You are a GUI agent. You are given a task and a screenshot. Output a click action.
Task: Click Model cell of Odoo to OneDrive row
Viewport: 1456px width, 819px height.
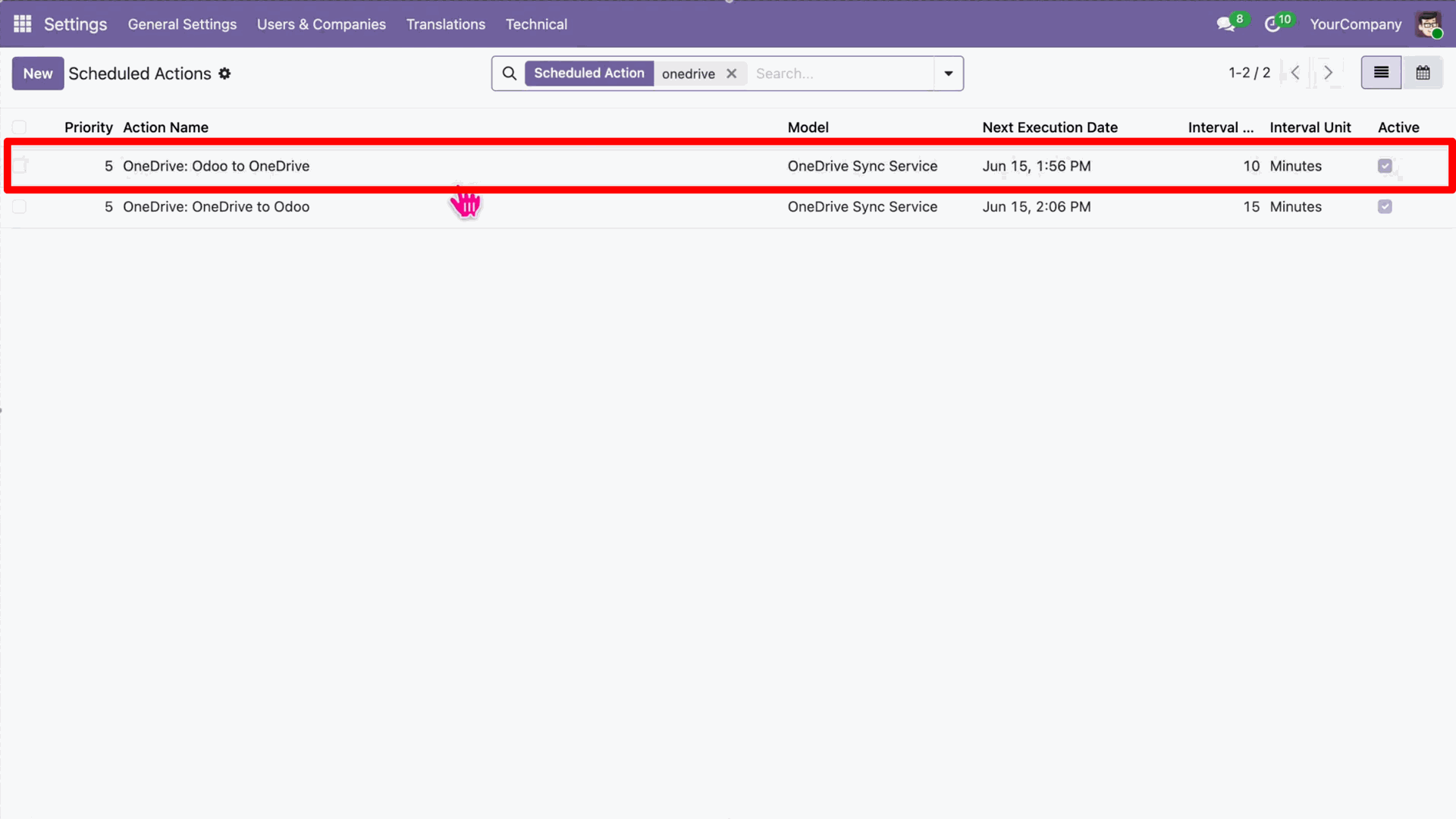pos(862,166)
